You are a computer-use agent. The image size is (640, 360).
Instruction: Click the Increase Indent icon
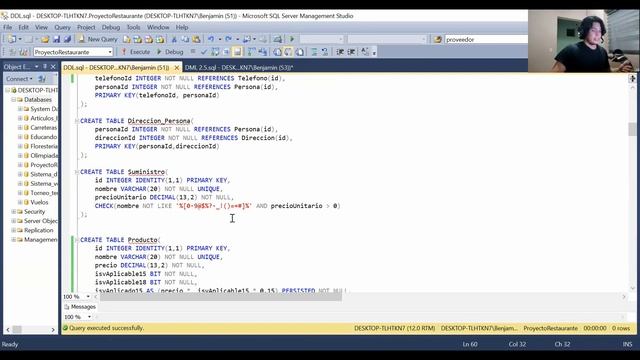pos(351,52)
